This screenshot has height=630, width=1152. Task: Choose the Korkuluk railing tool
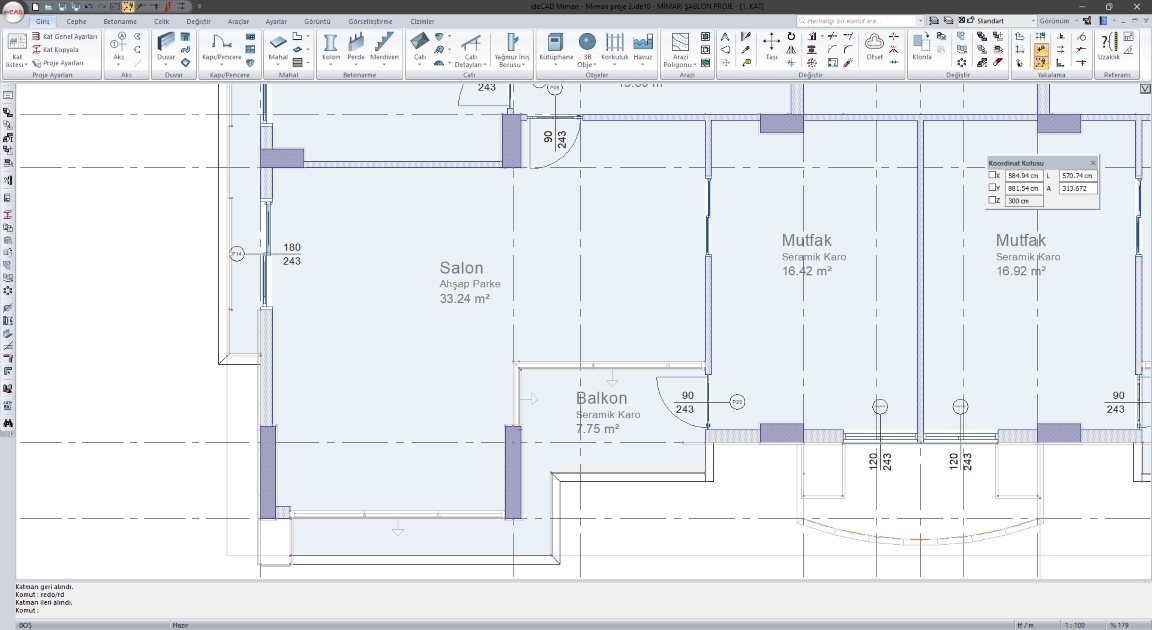614,45
